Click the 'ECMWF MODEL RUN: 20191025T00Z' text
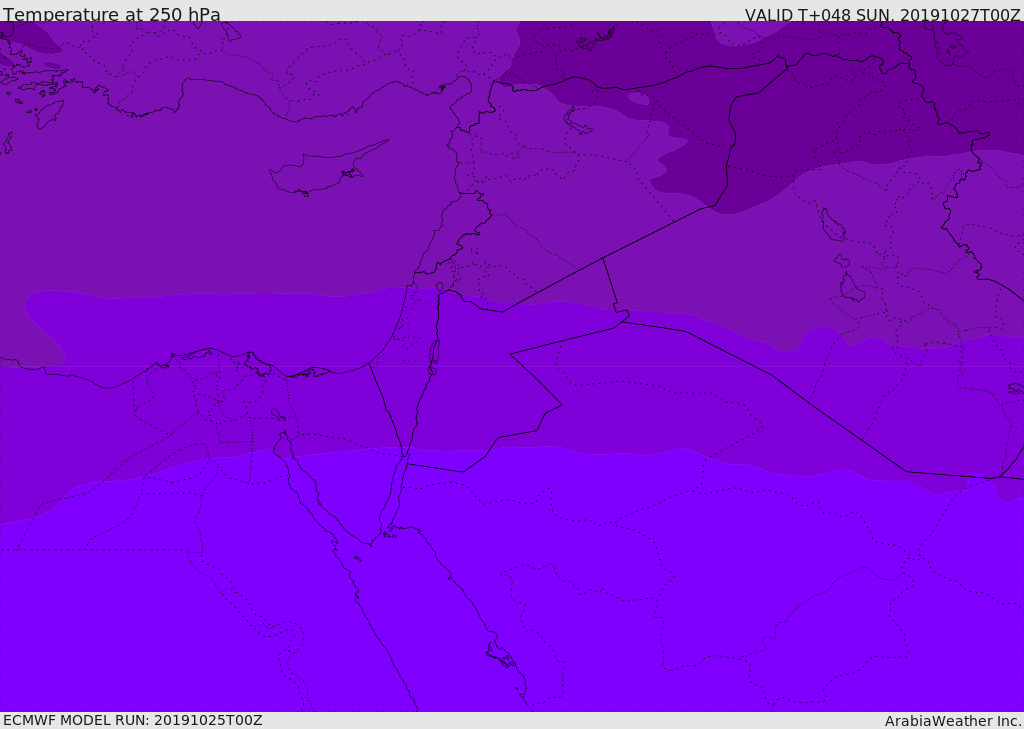 pos(133,720)
